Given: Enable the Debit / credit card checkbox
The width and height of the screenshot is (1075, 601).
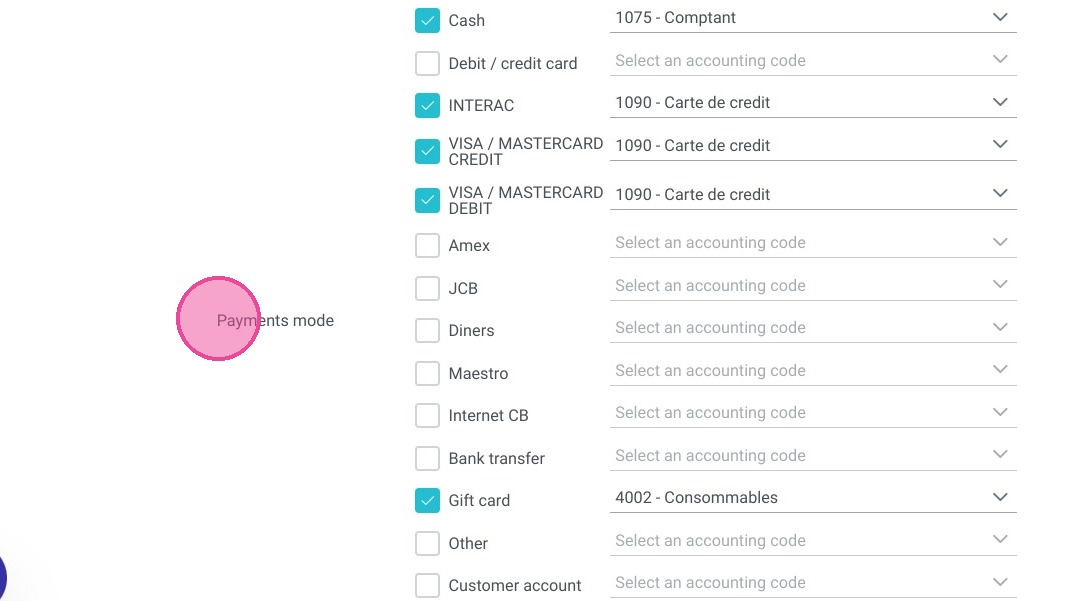Looking at the screenshot, I should tap(427, 63).
